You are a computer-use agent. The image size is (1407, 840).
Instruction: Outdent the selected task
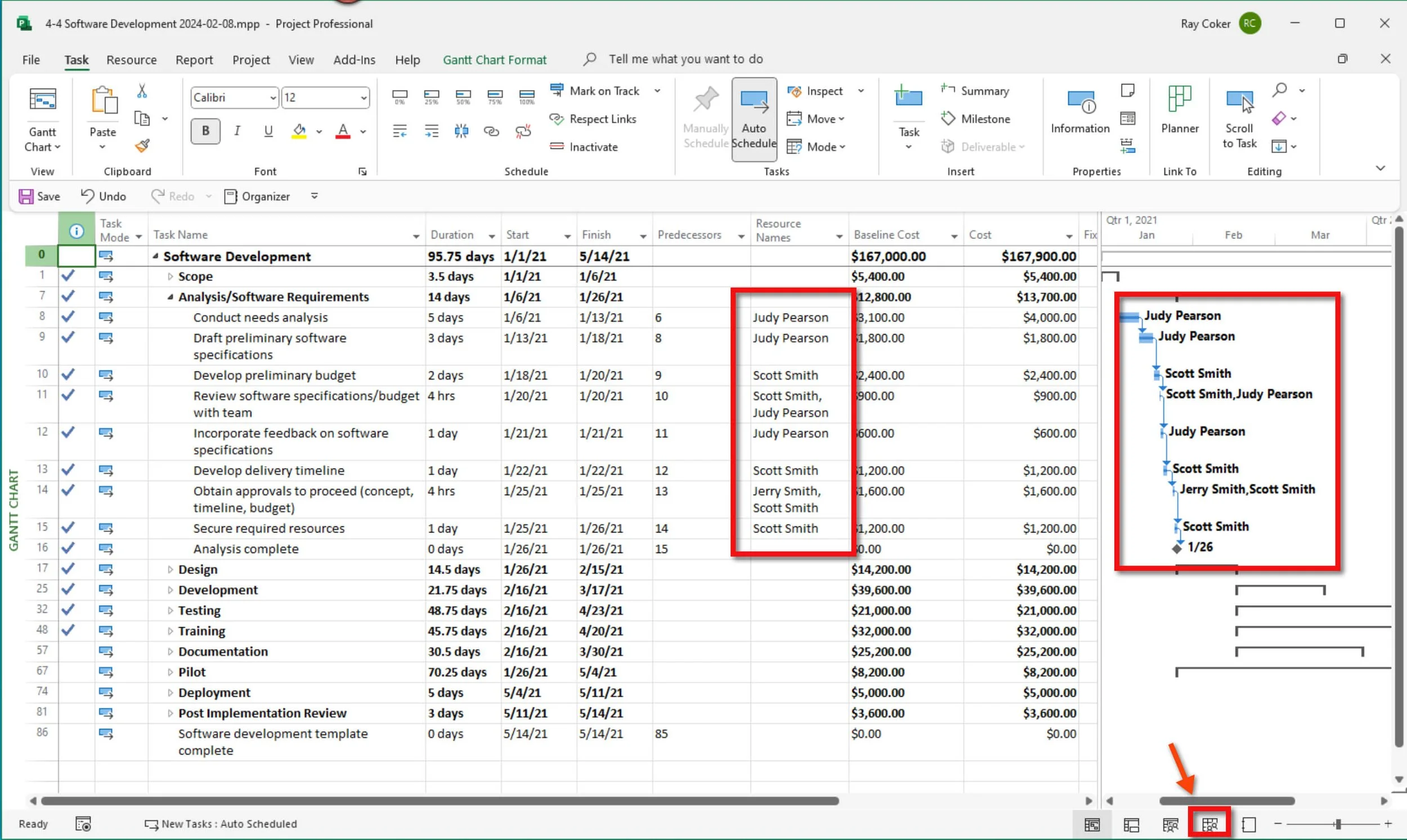pos(400,131)
